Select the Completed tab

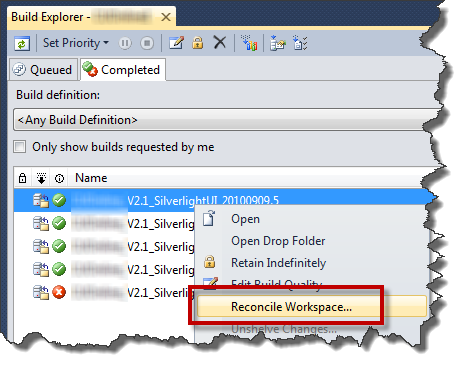(123, 70)
